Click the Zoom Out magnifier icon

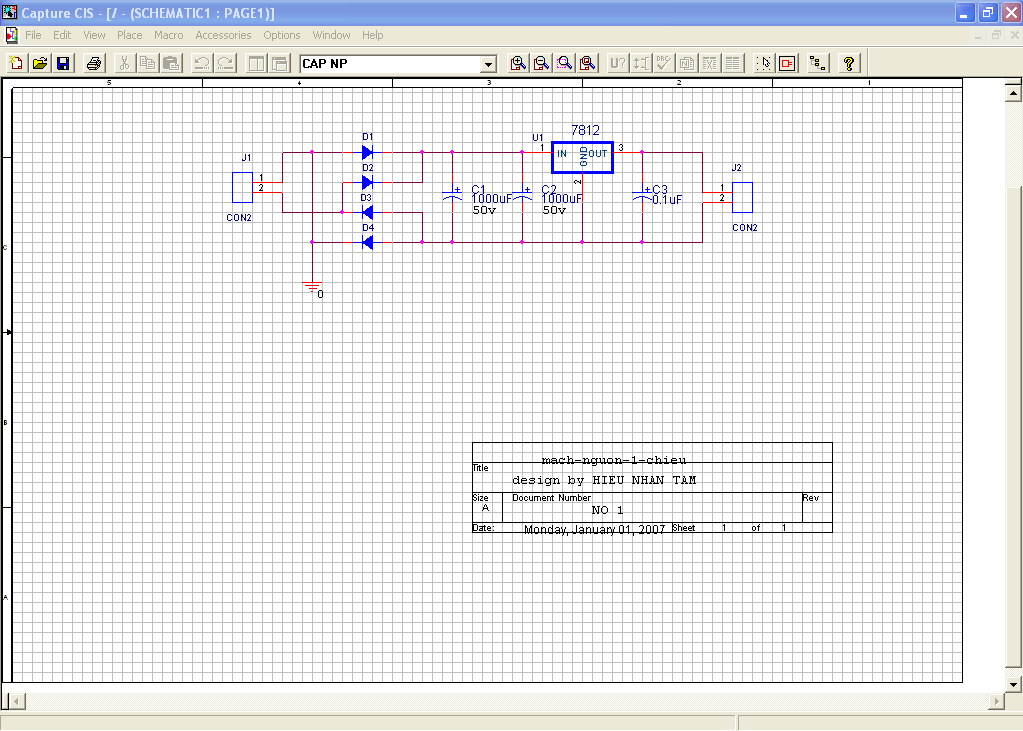(542, 63)
